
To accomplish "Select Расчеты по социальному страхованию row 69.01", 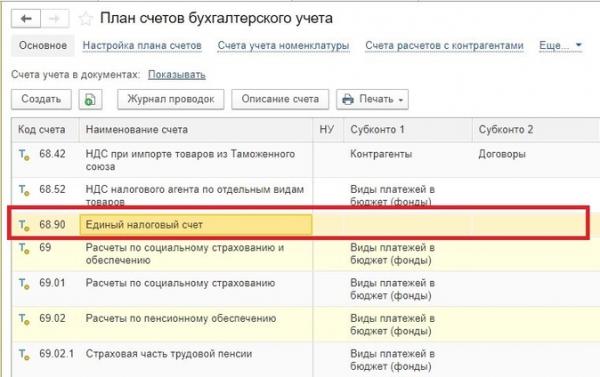I will point(180,283).
